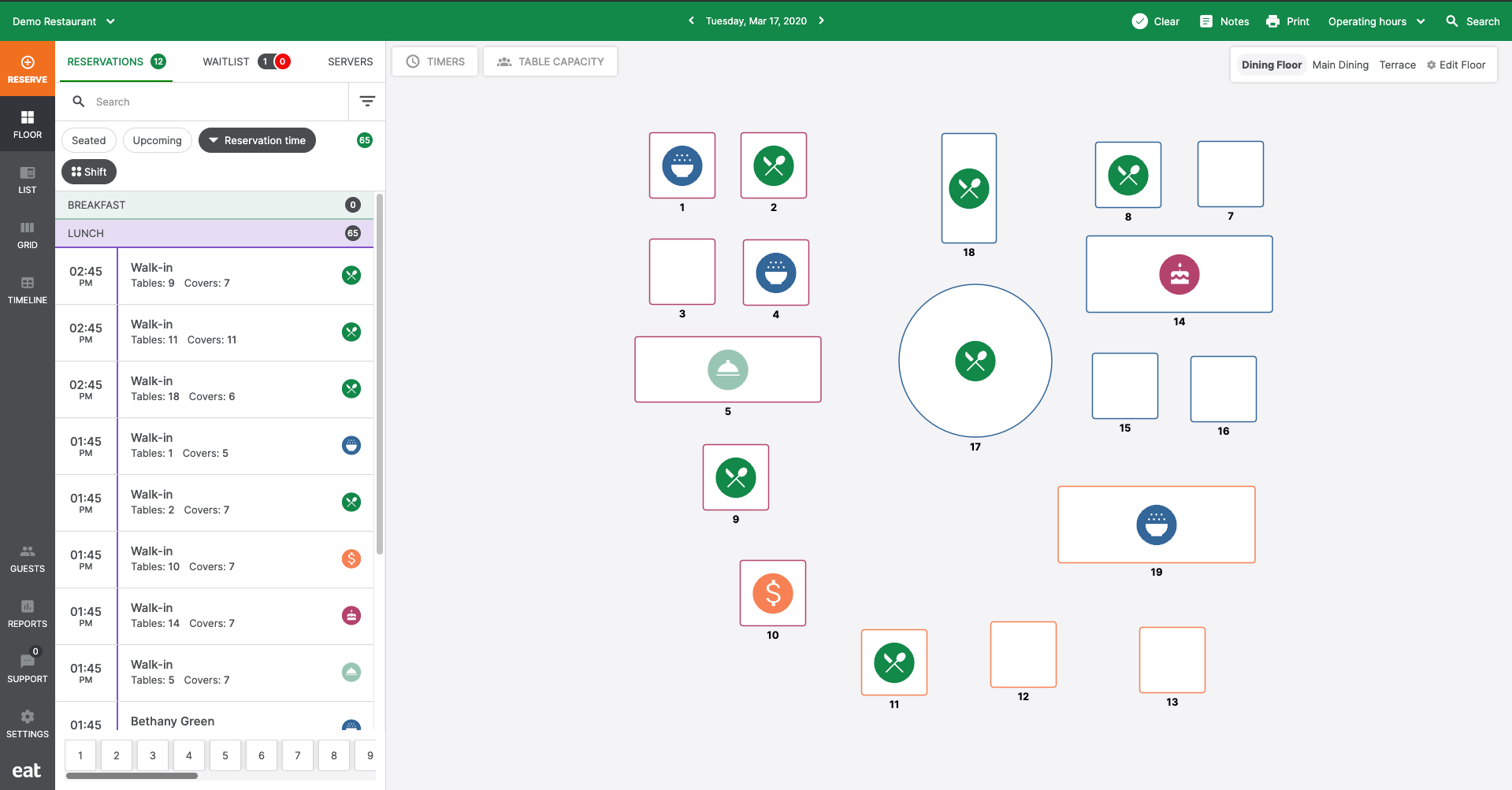This screenshot has width=1512, height=790.
Task: Select the Terrace floor tab
Action: [1397, 65]
